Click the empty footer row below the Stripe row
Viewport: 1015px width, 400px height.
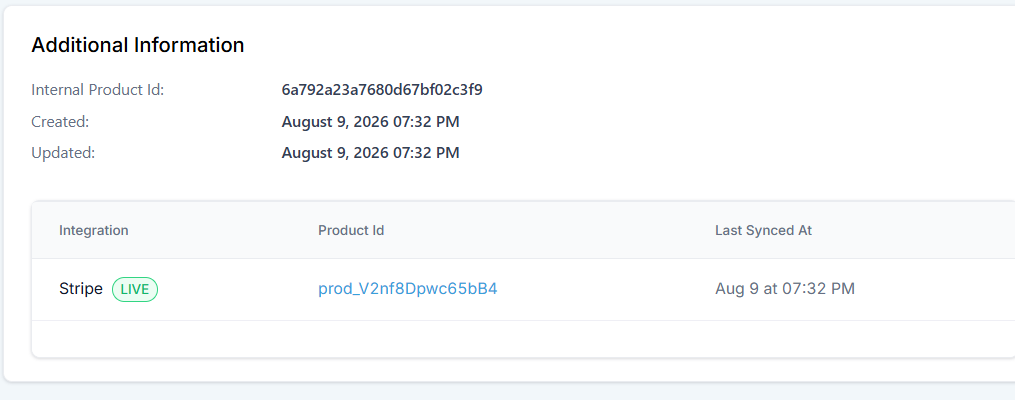(x=523, y=339)
